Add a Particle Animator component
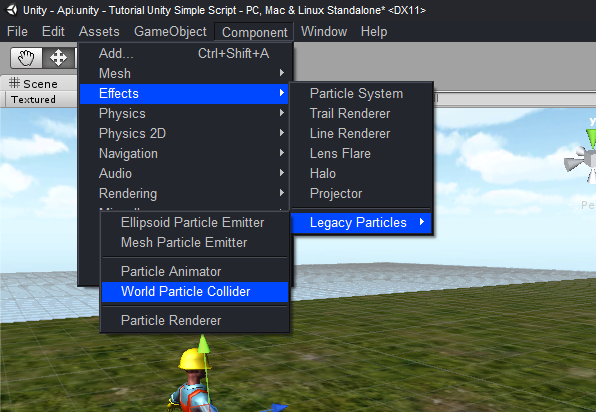The height and width of the screenshot is (412, 596). 195,272
